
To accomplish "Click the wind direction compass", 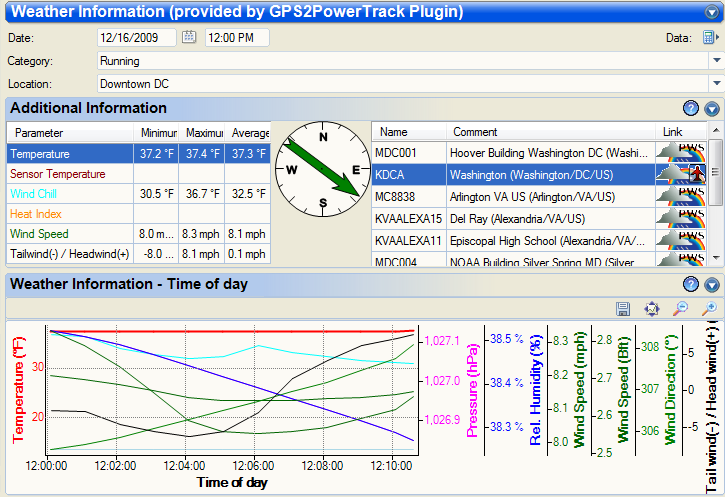I will coord(323,169).
